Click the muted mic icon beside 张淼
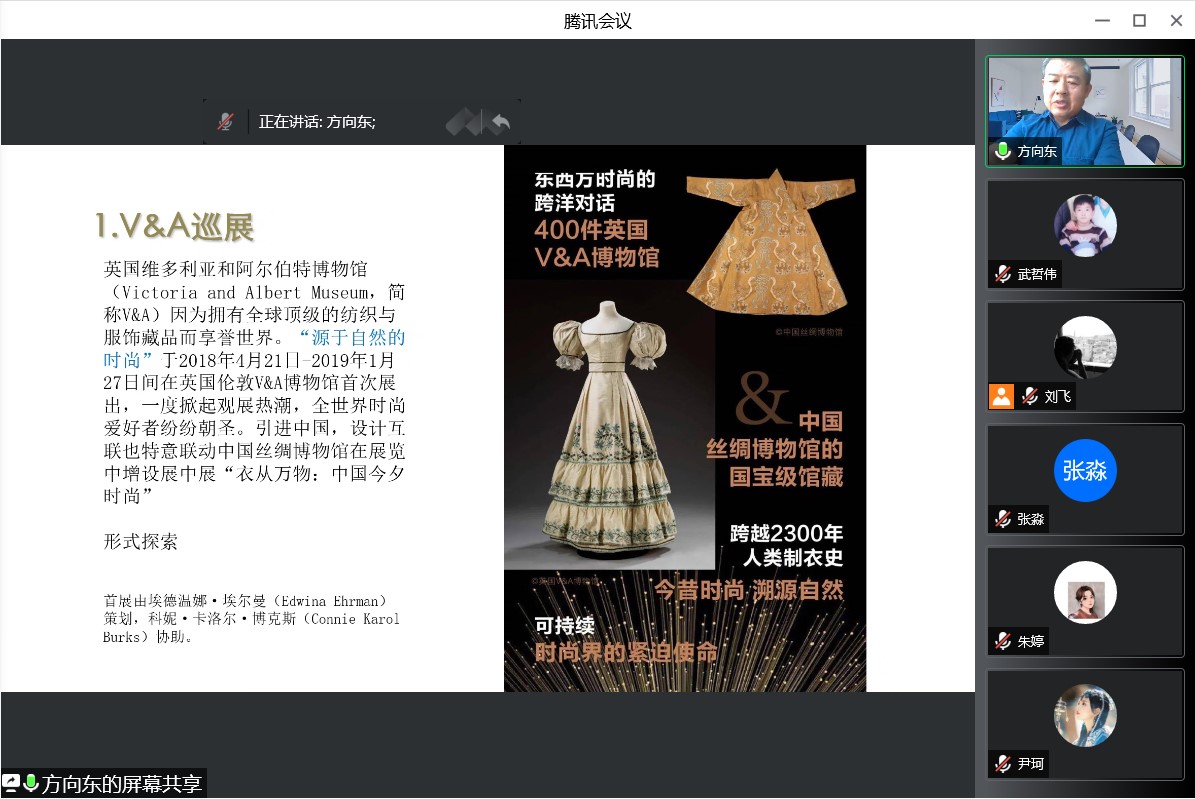Viewport: 1195px width, 799px height. pos(1002,519)
